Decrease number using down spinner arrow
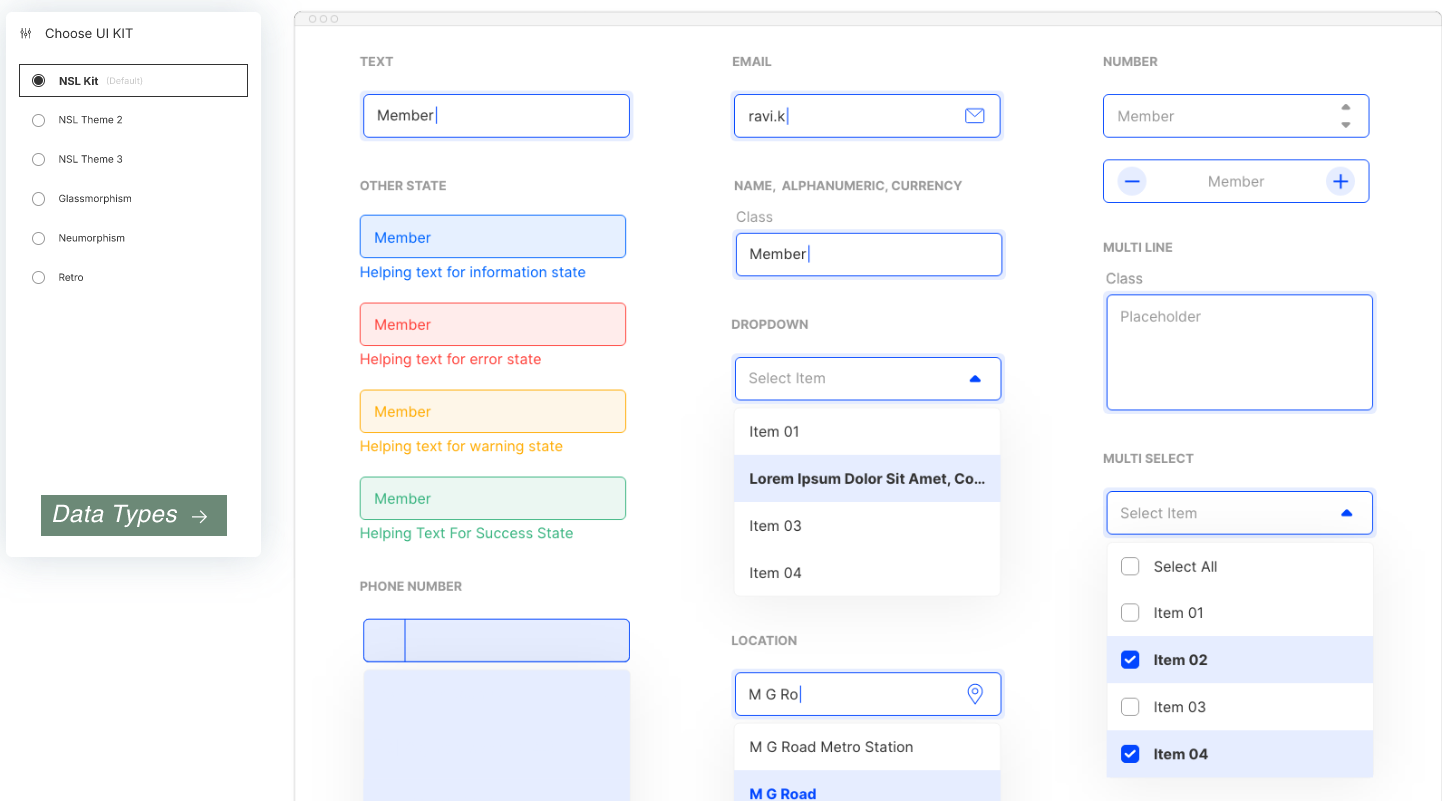This screenshot has height=801, width=1442. coord(1346,125)
